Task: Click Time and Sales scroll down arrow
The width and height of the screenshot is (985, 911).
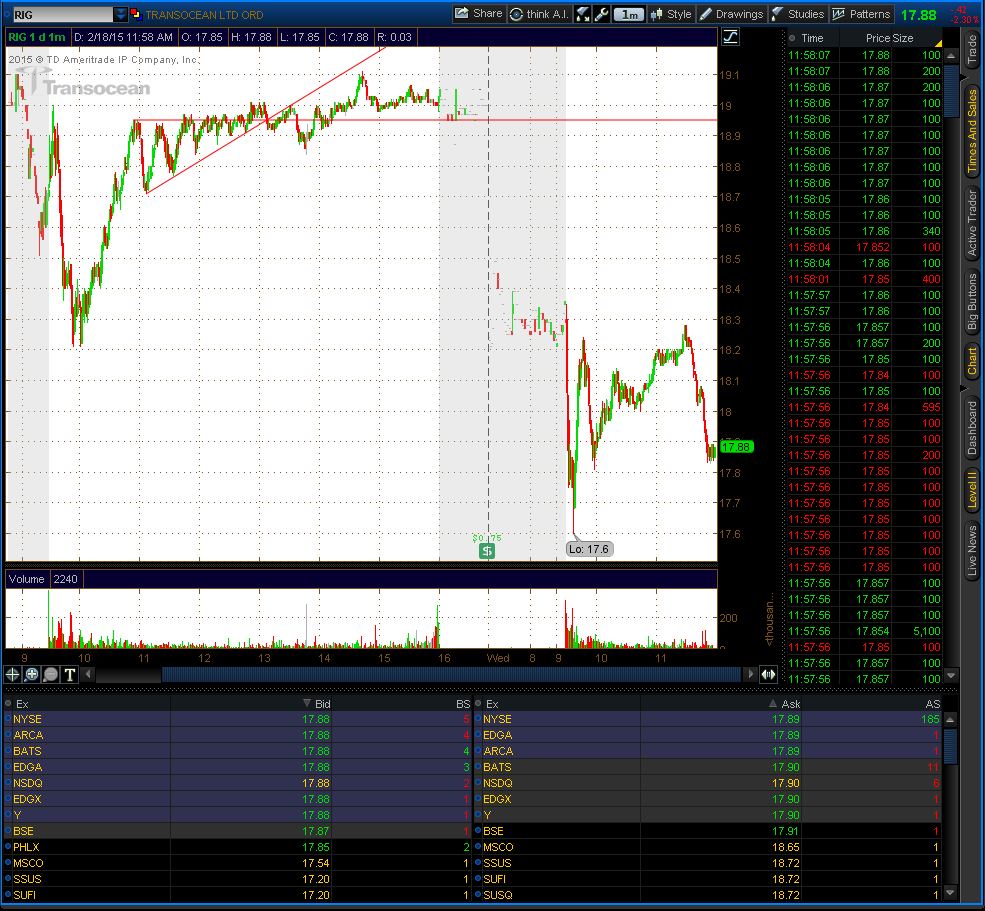Action: coord(951,675)
